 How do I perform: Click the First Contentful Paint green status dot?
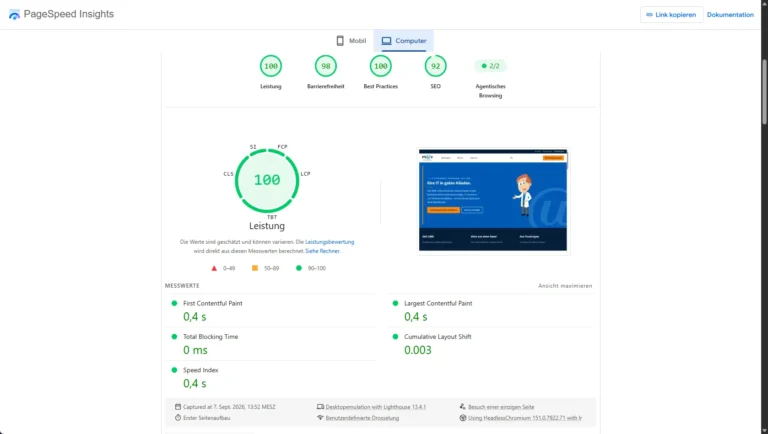[174, 303]
